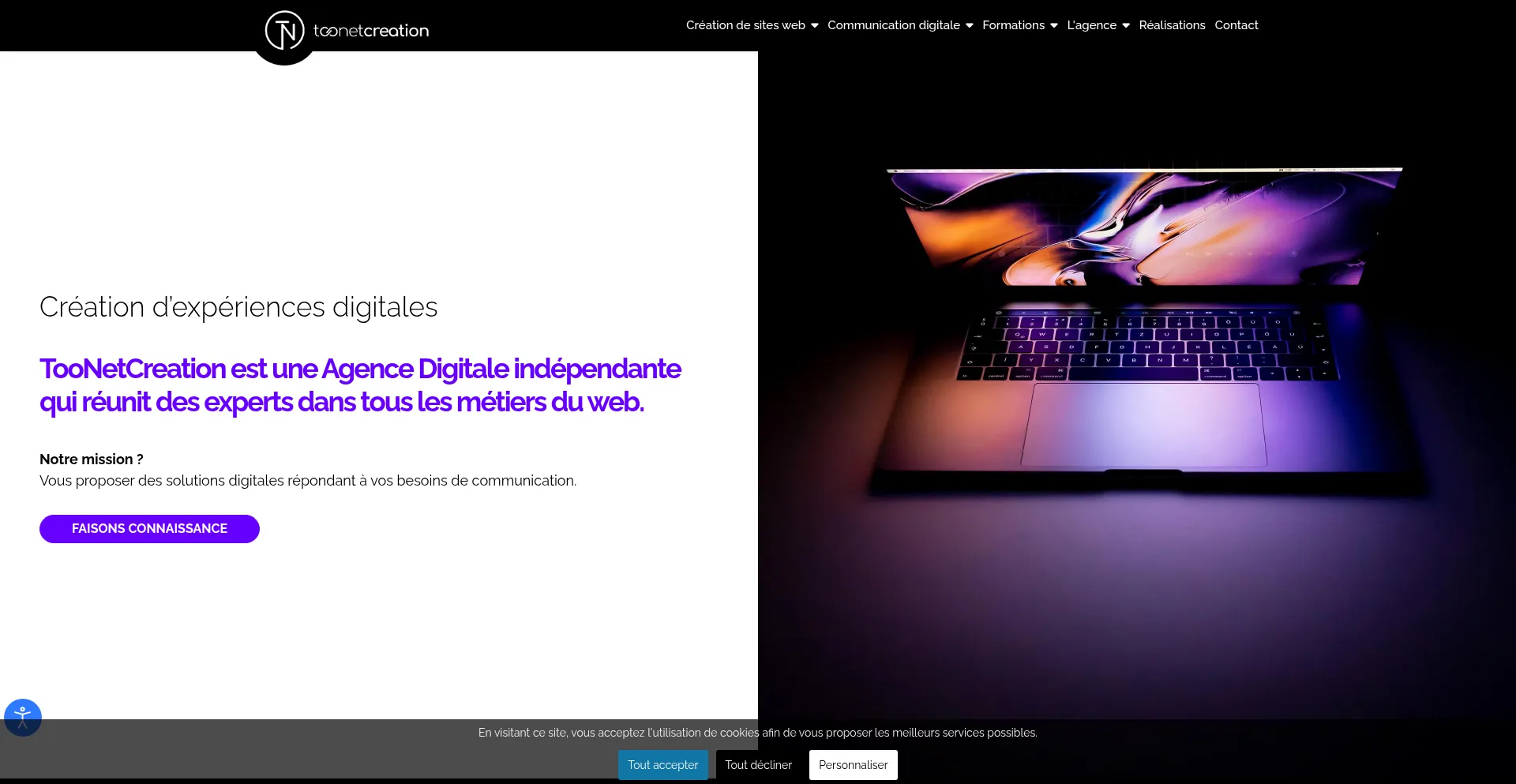The height and width of the screenshot is (784, 1516).
Task: Click the Vous proposer des solutions digitales sentence
Action: tap(308, 481)
